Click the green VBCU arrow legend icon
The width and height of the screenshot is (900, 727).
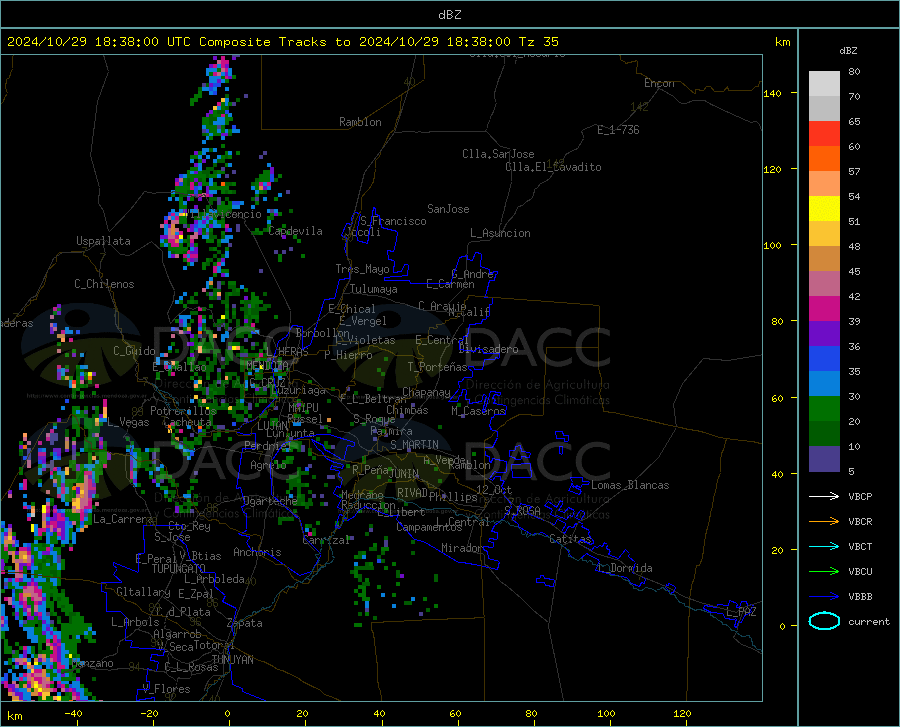[x=824, y=572]
